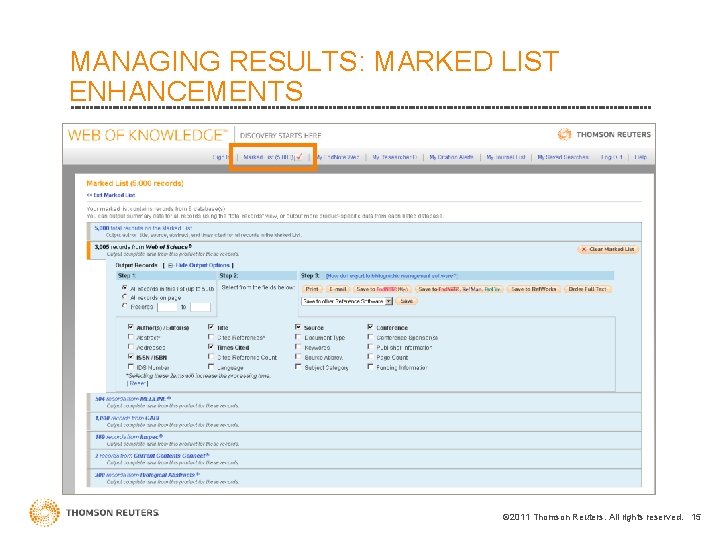
Task: Select the Records range radio button
Action: click(x=124, y=306)
